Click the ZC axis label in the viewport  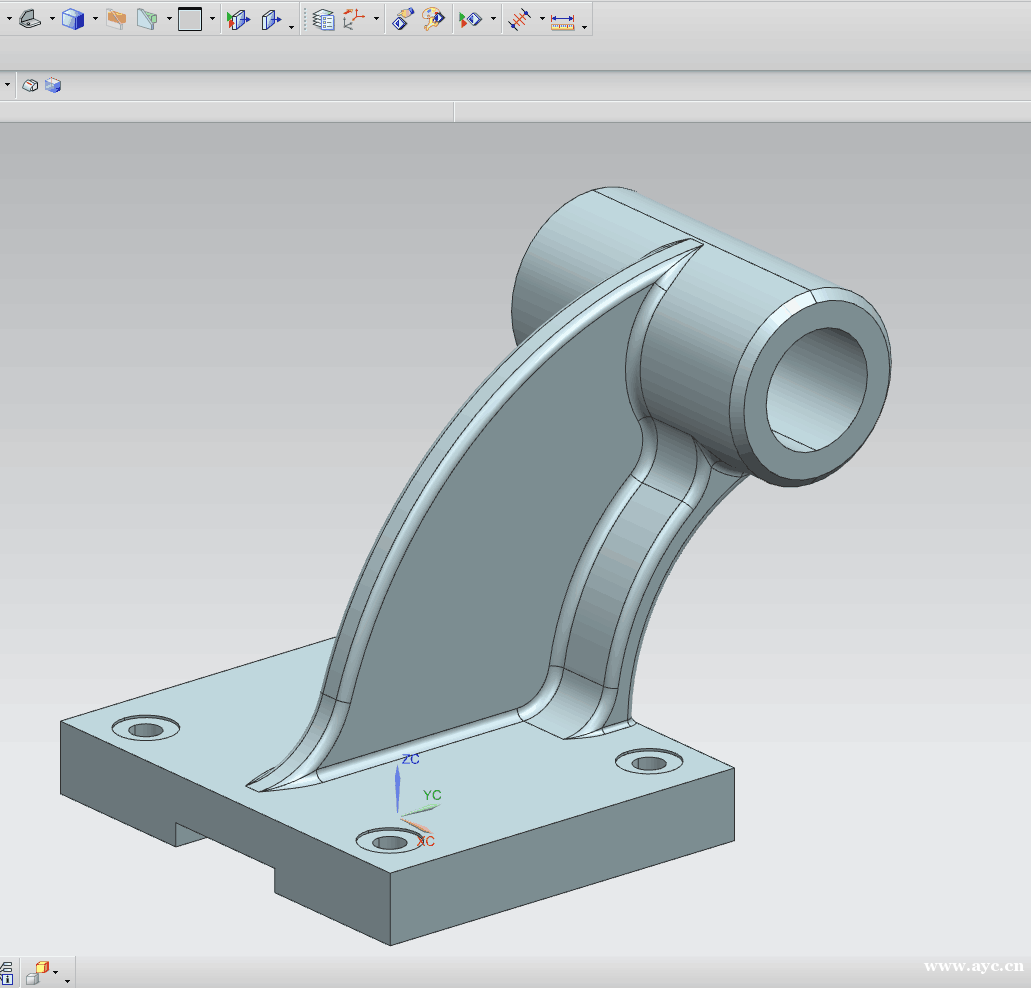pyautogui.click(x=410, y=759)
